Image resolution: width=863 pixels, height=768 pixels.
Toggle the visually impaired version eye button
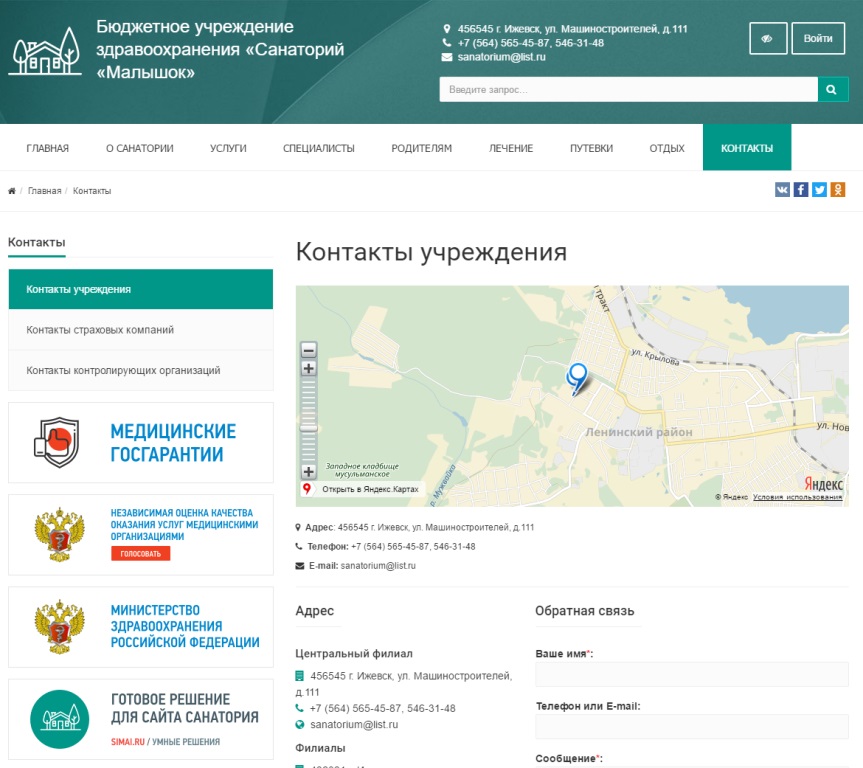[768, 39]
